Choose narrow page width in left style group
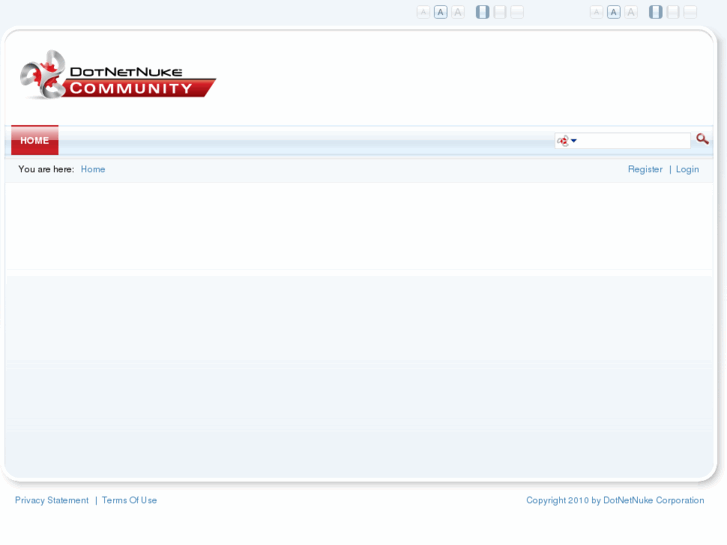The width and height of the screenshot is (727, 545). [x=483, y=12]
